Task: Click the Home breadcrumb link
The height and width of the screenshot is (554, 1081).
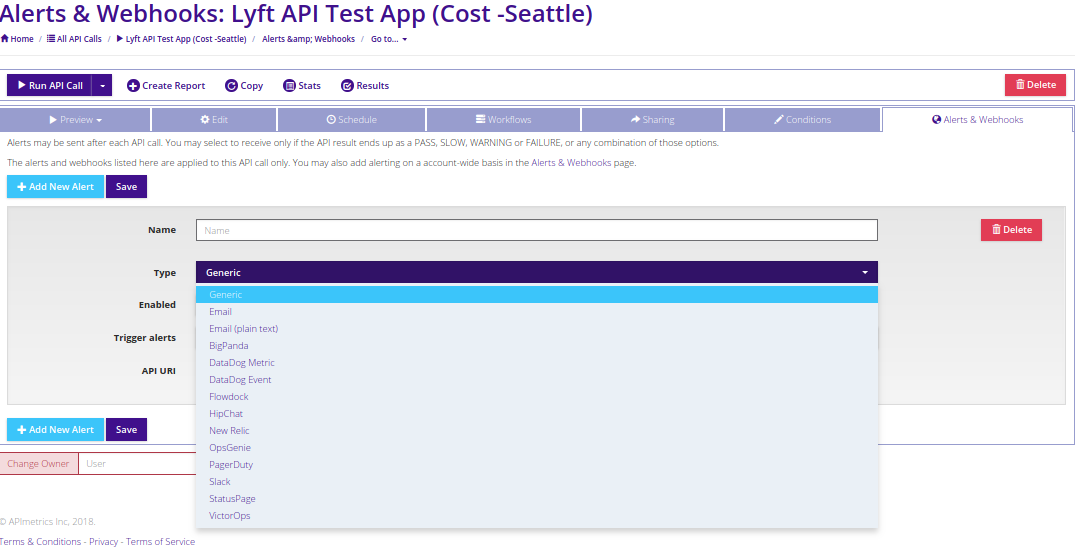Action: click(x=17, y=39)
